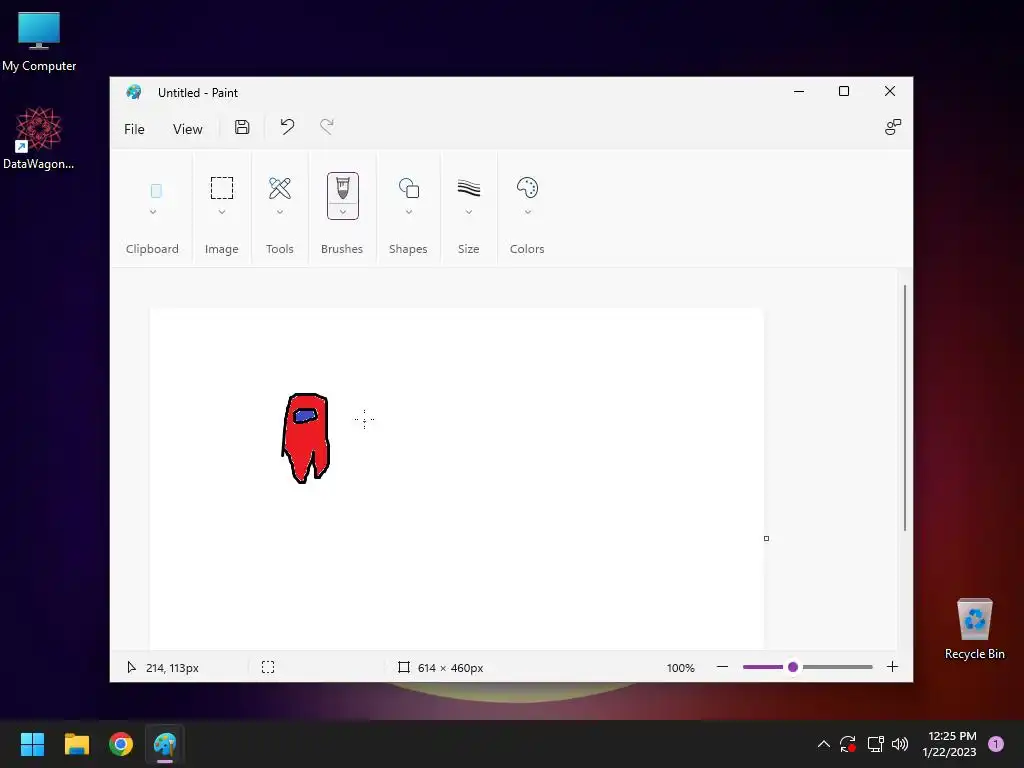Click the canvas right-edge resize handle
This screenshot has height=768, width=1024.
(766, 538)
